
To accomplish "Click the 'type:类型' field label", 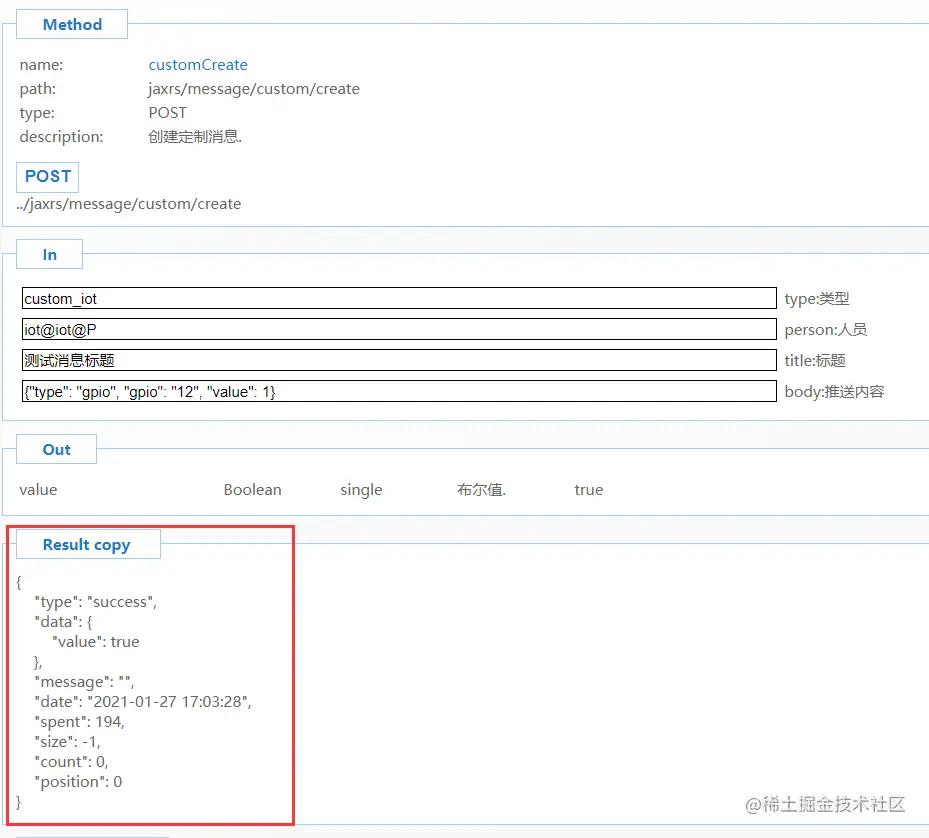I will pyautogui.click(x=817, y=299).
